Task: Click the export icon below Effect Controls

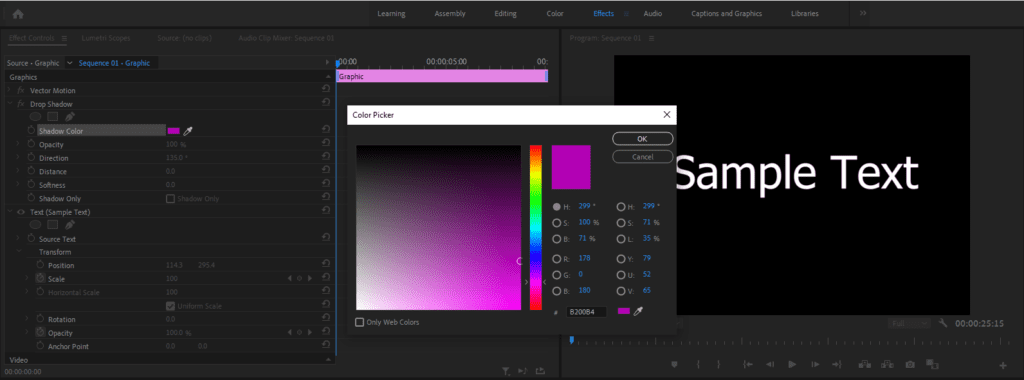Action: click(x=540, y=371)
